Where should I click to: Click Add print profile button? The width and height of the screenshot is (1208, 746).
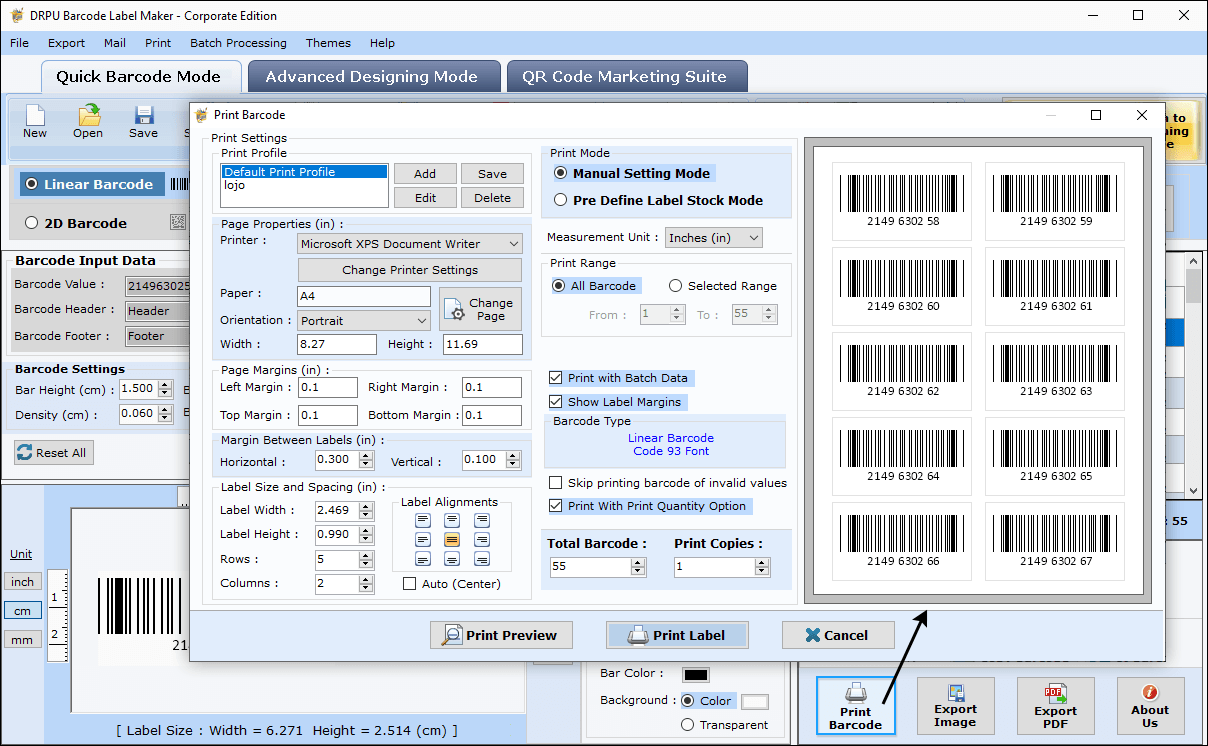tap(425, 174)
